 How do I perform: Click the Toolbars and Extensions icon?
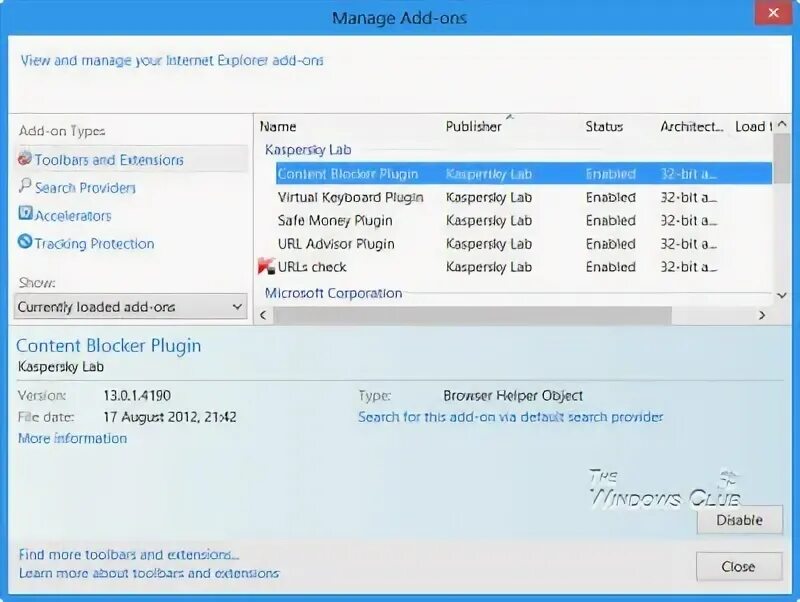pyautogui.click(x=24, y=159)
